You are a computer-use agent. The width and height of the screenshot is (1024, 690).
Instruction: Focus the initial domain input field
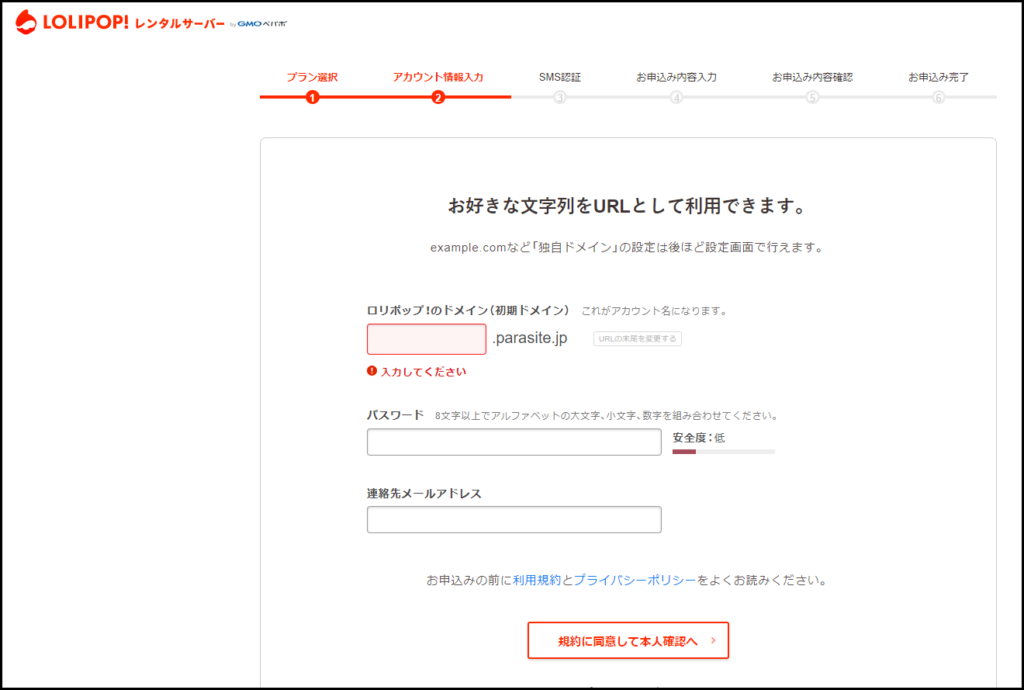(426, 339)
